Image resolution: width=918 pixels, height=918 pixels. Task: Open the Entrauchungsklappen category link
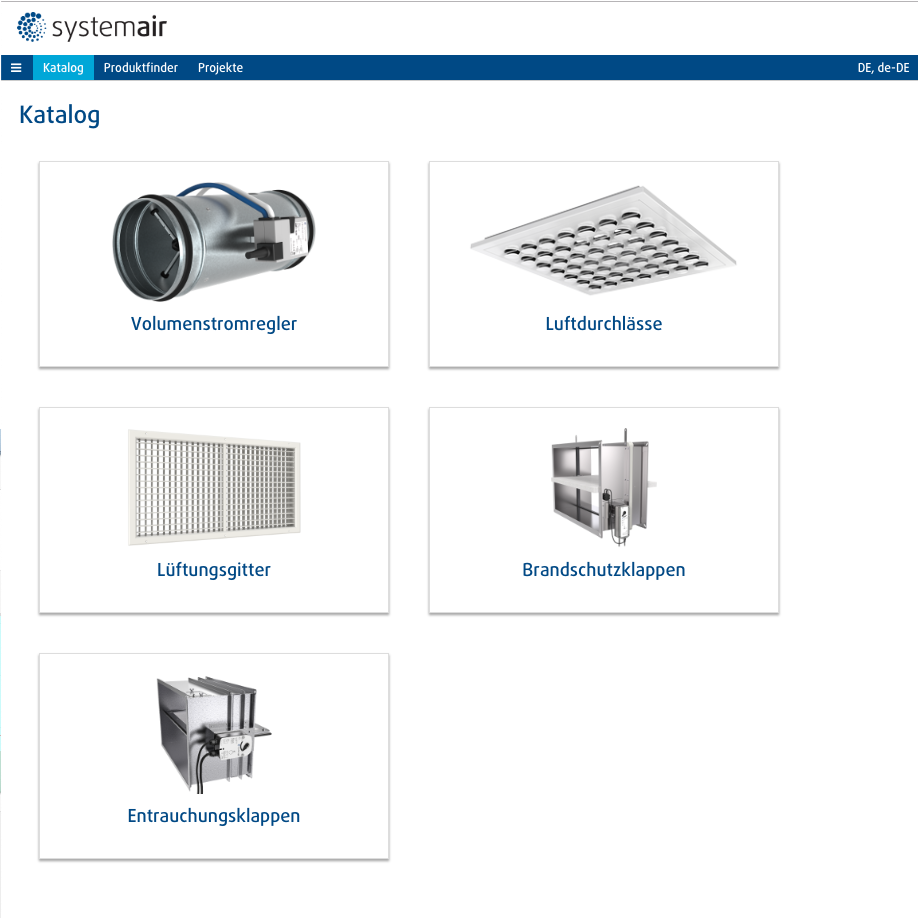coord(214,816)
